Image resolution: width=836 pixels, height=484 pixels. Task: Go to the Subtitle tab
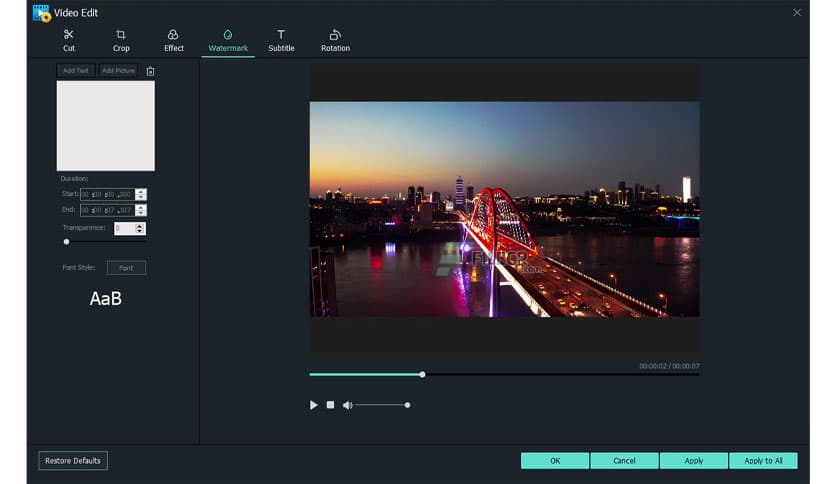pyautogui.click(x=281, y=40)
